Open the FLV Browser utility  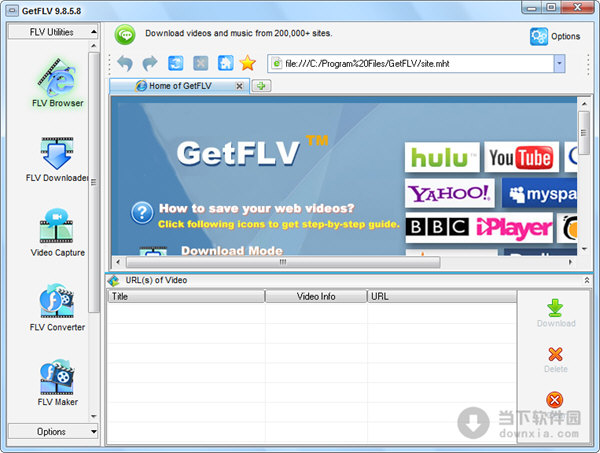click(x=57, y=83)
